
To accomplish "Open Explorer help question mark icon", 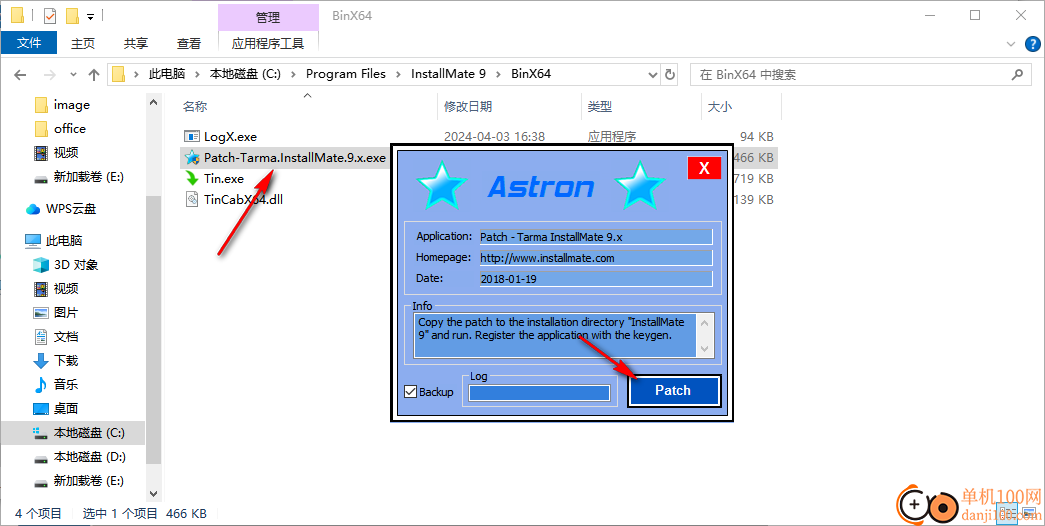I will 1030,44.
